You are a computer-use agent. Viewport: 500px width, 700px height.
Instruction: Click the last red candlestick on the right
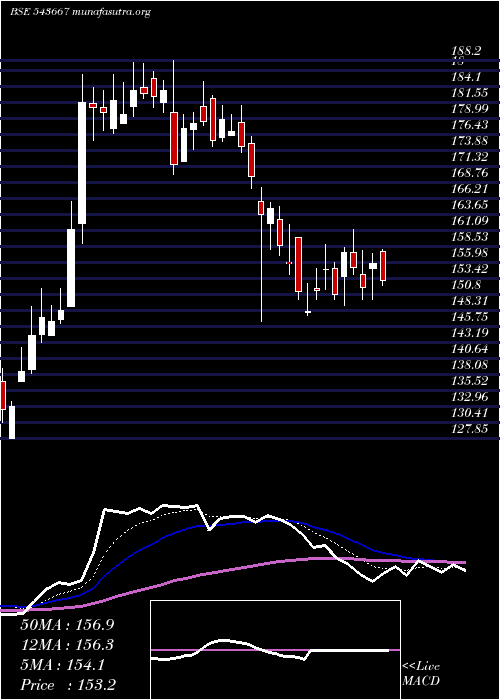tap(383, 266)
